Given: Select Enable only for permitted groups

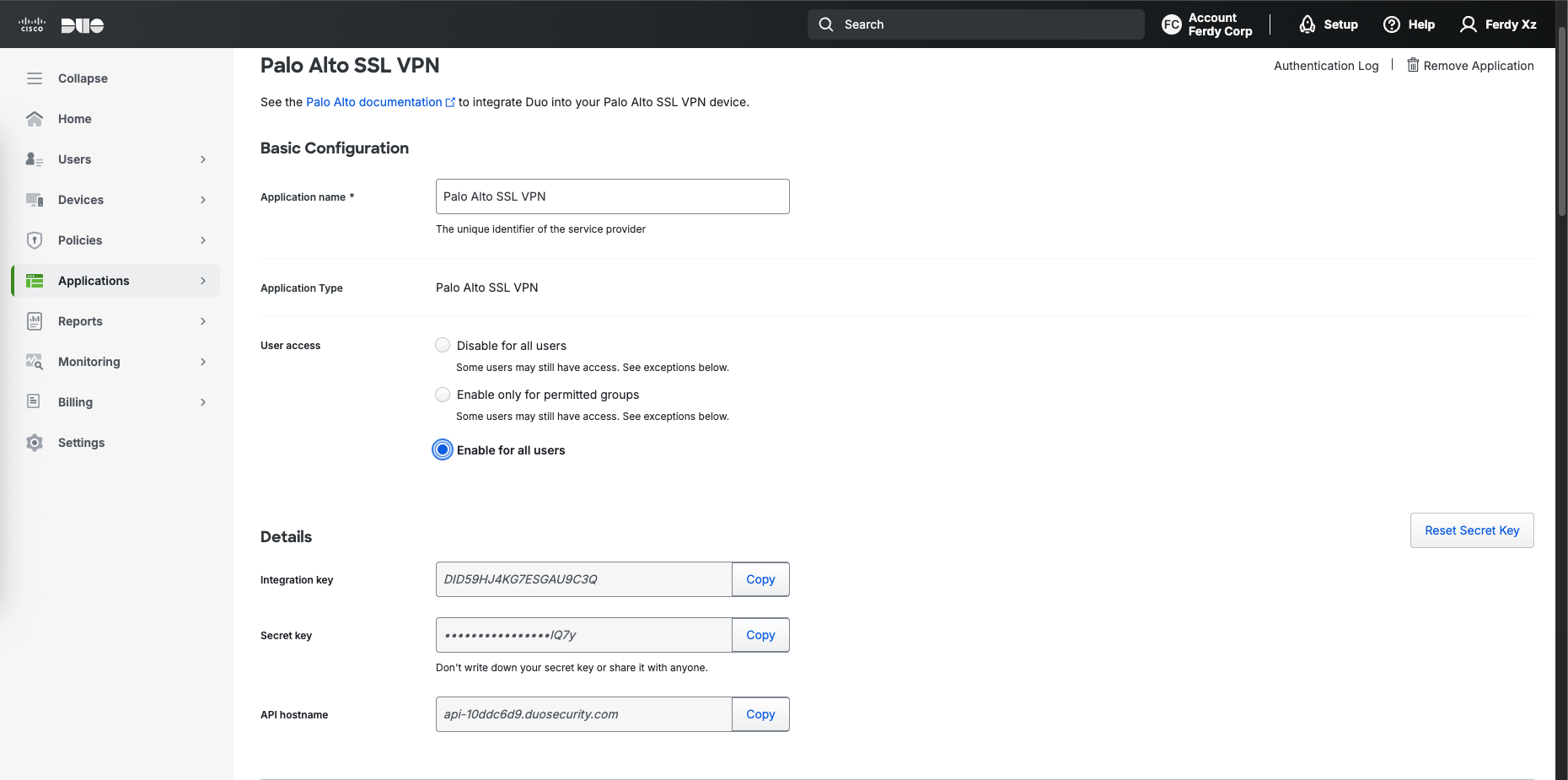Looking at the screenshot, I should tap(443, 395).
